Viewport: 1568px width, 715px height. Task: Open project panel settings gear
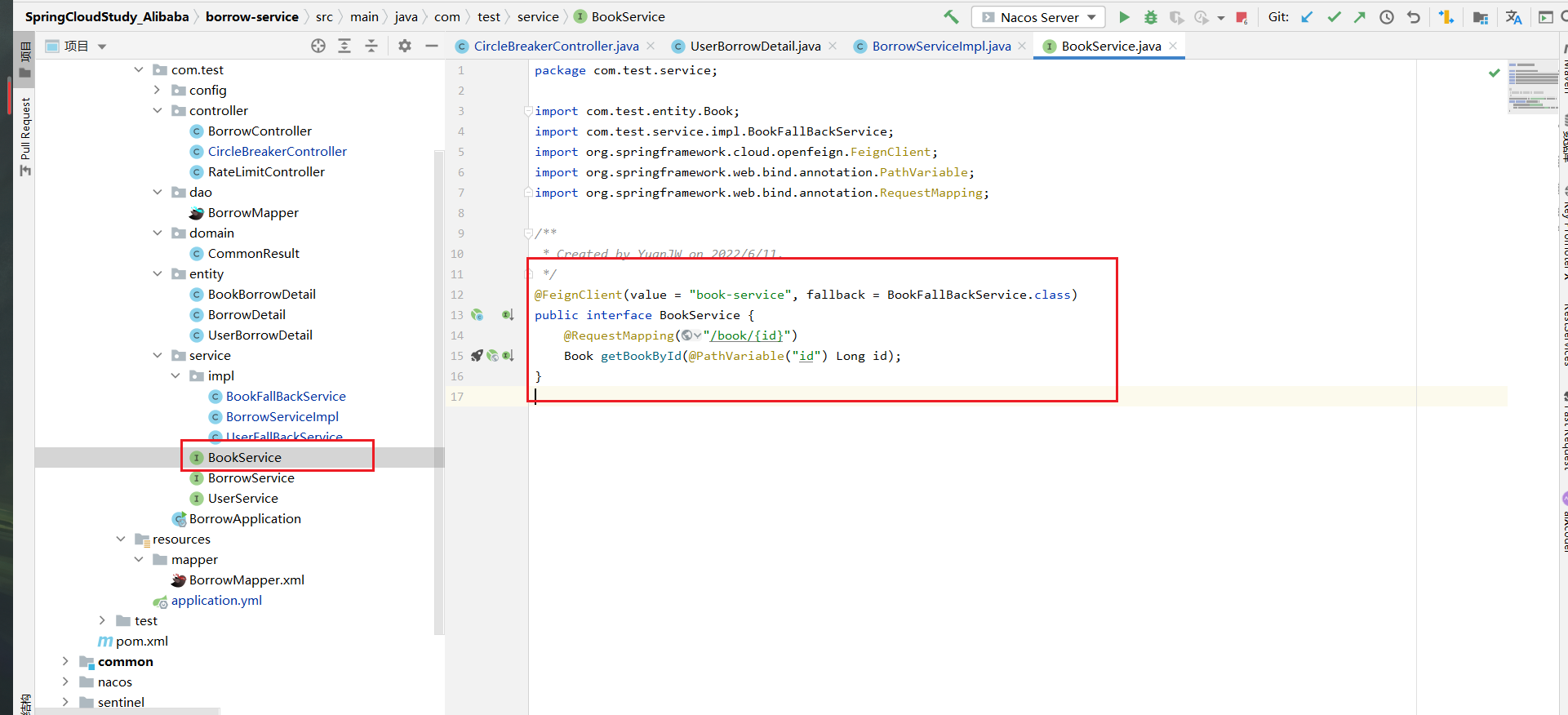405,46
